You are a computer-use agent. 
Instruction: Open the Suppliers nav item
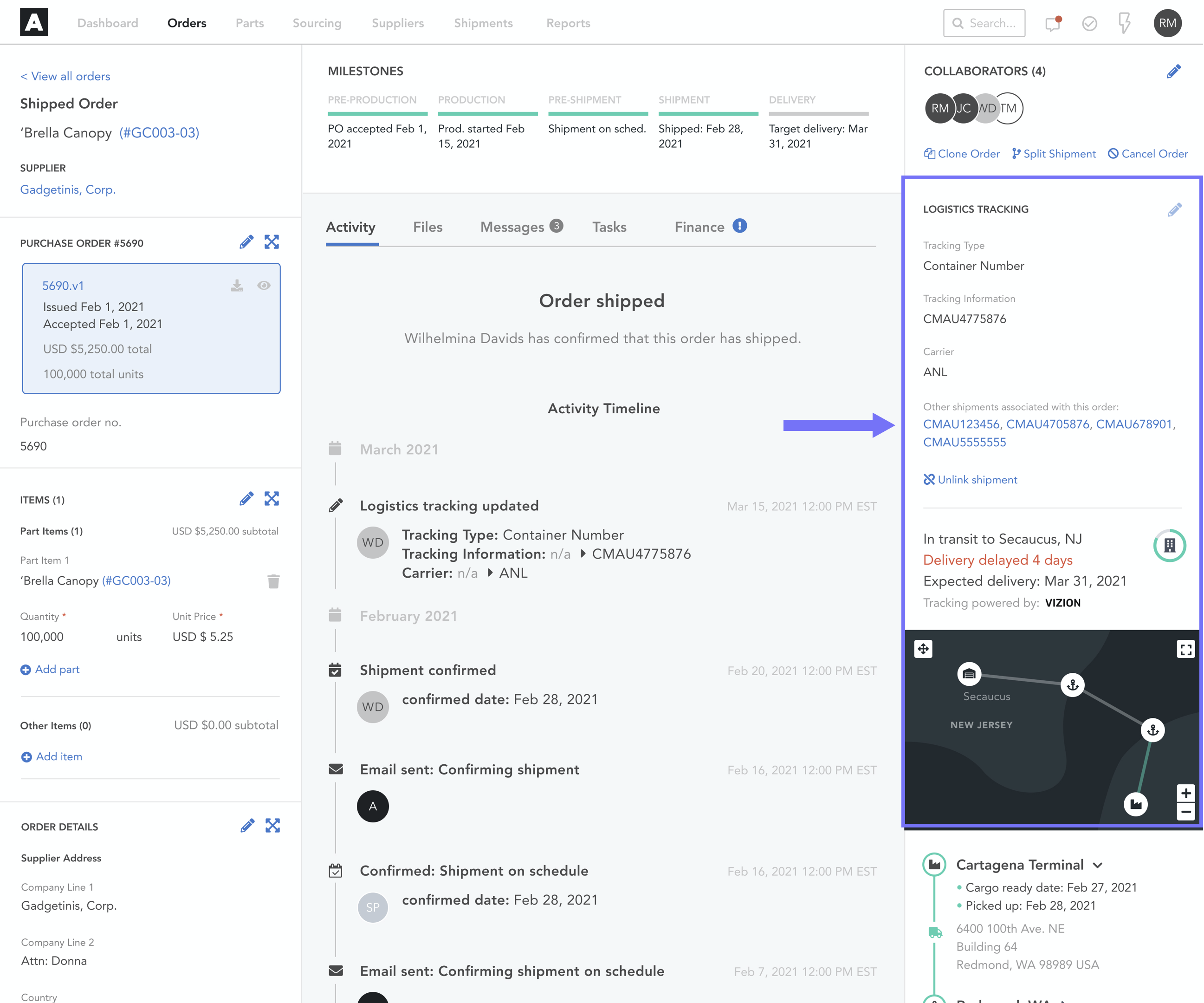(x=398, y=23)
